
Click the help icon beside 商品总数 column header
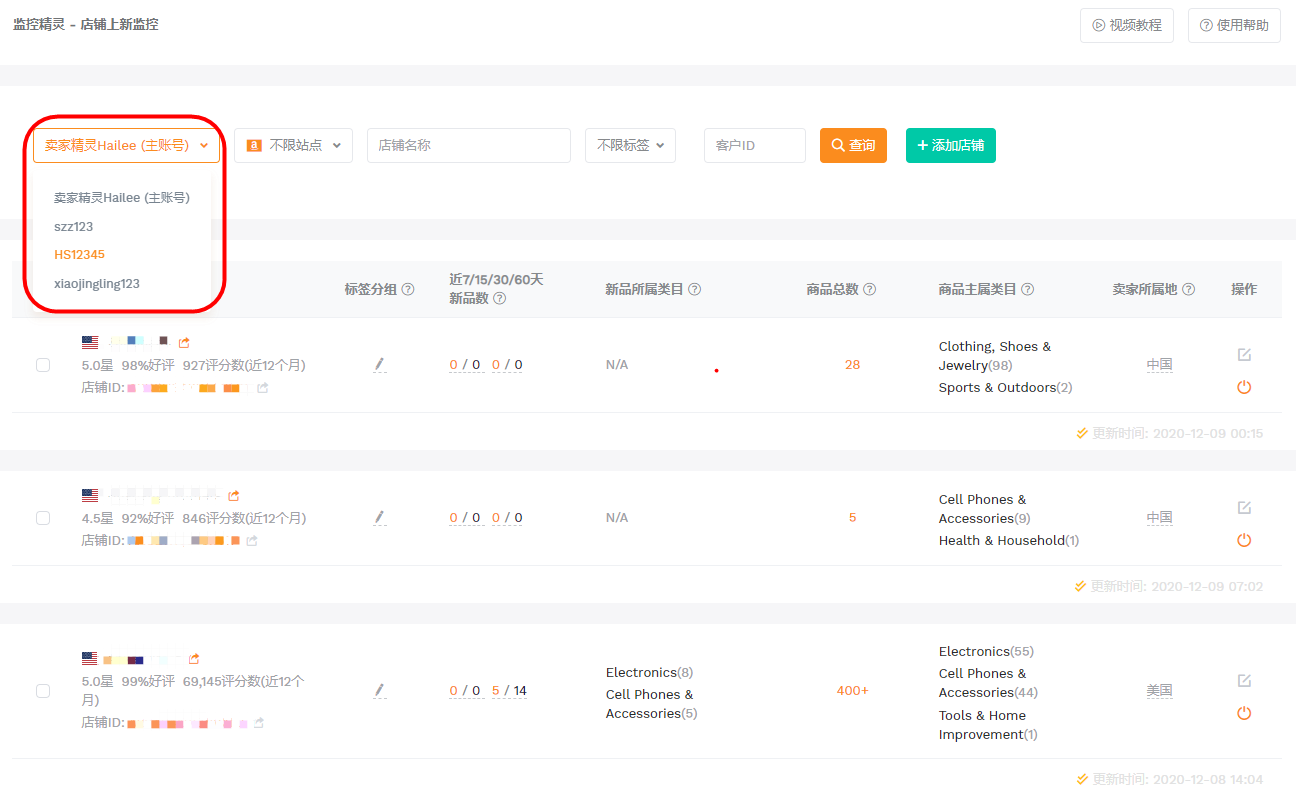click(x=870, y=289)
